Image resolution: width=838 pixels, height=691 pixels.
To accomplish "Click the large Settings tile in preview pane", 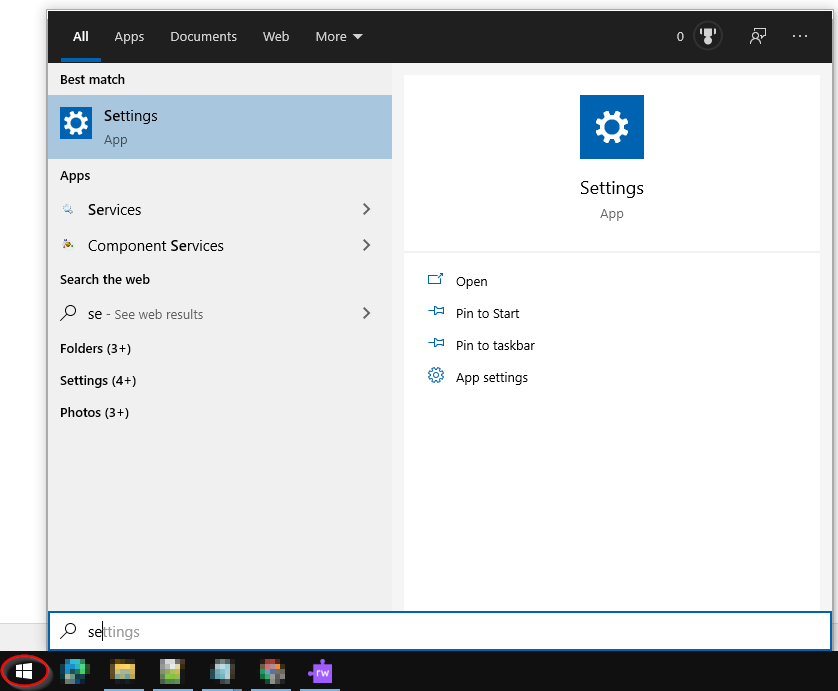I will [611, 127].
